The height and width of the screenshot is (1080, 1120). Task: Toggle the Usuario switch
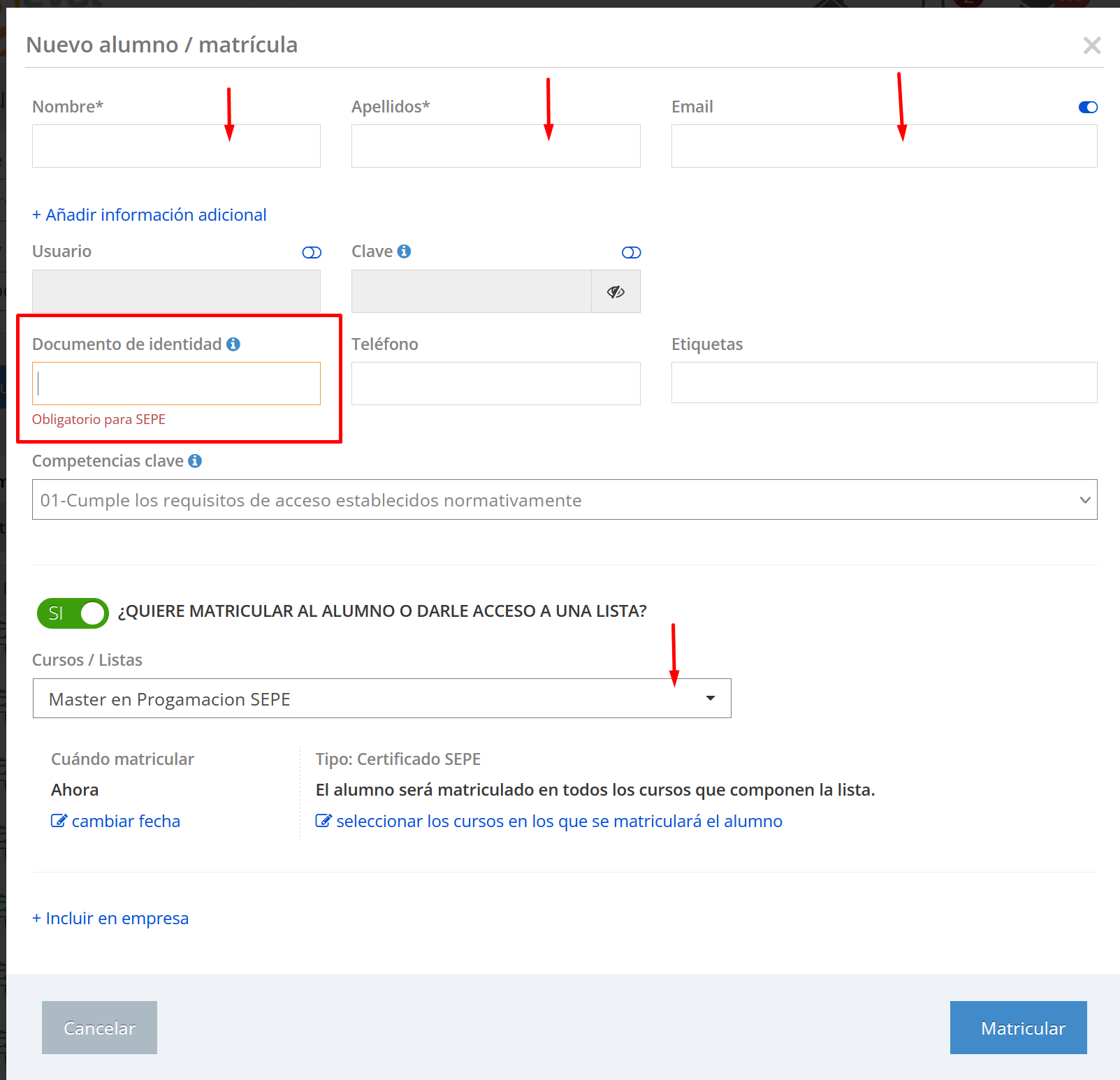pos(312,252)
